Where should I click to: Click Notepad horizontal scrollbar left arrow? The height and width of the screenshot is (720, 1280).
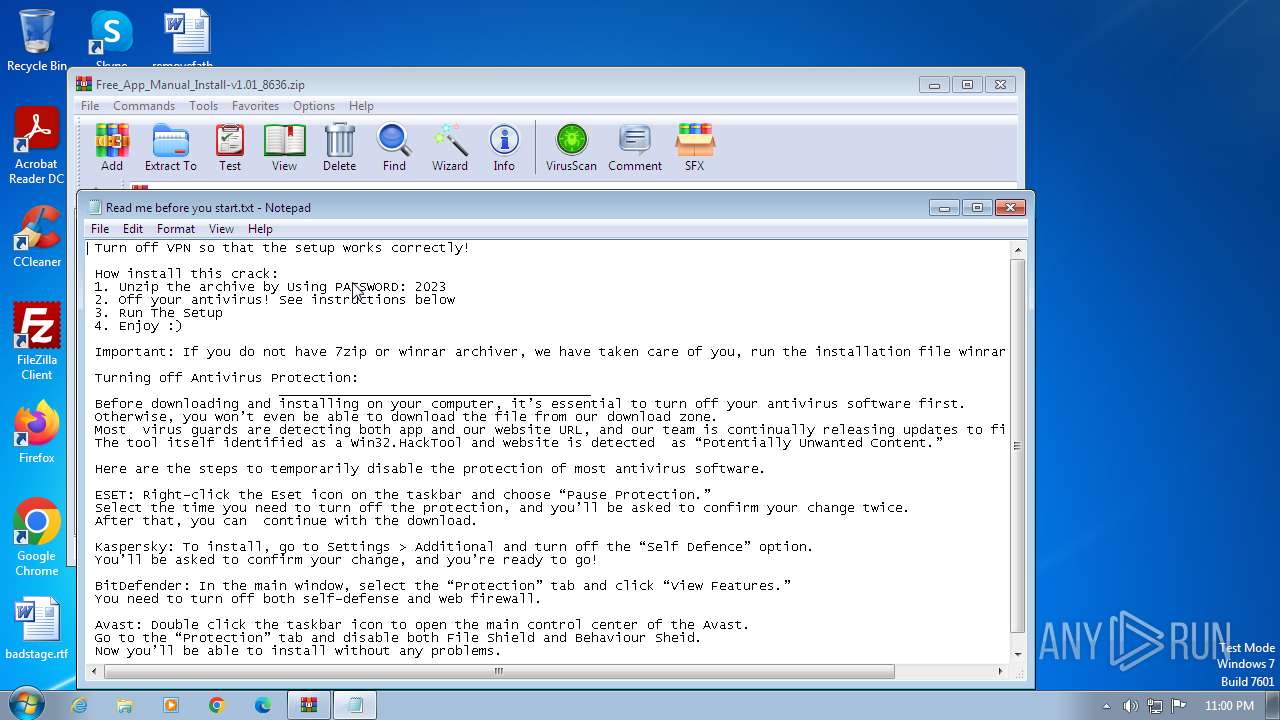tap(94, 671)
